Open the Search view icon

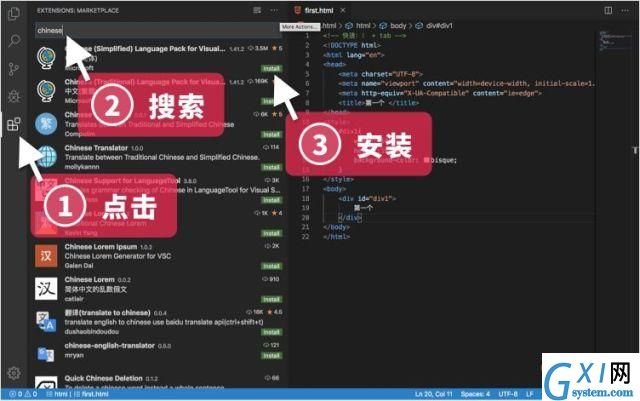pyautogui.click(x=14, y=41)
